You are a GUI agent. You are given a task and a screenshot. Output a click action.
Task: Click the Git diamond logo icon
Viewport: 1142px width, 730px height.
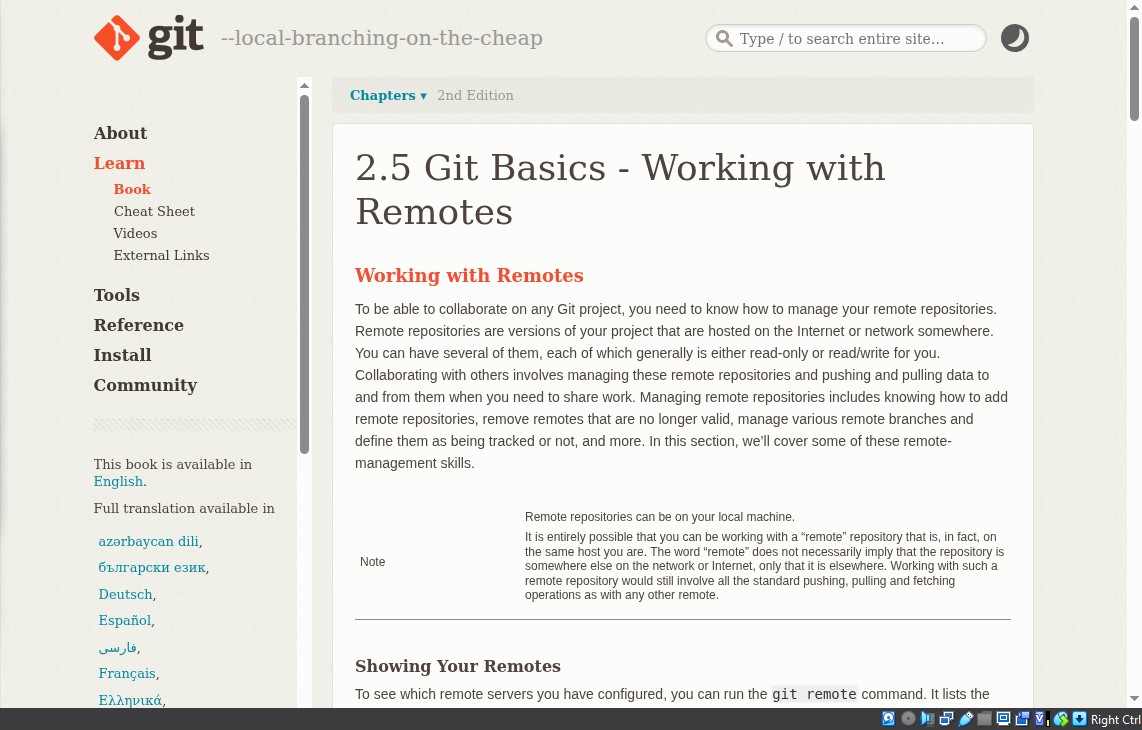[x=117, y=38]
